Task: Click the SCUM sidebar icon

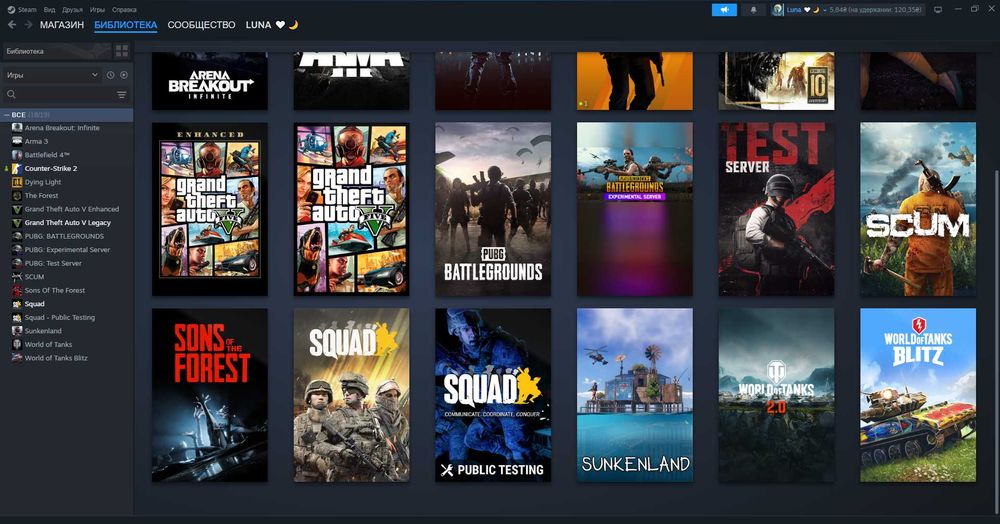Action: [17, 277]
